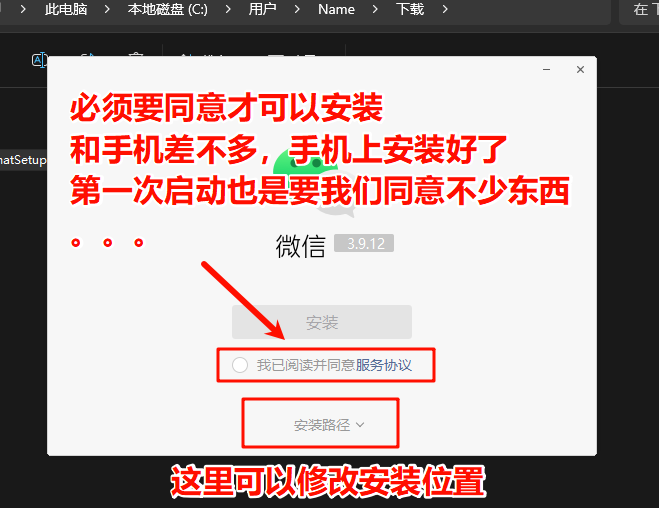
Task: Open the 服务协议 service agreement link
Action: click(x=384, y=365)
